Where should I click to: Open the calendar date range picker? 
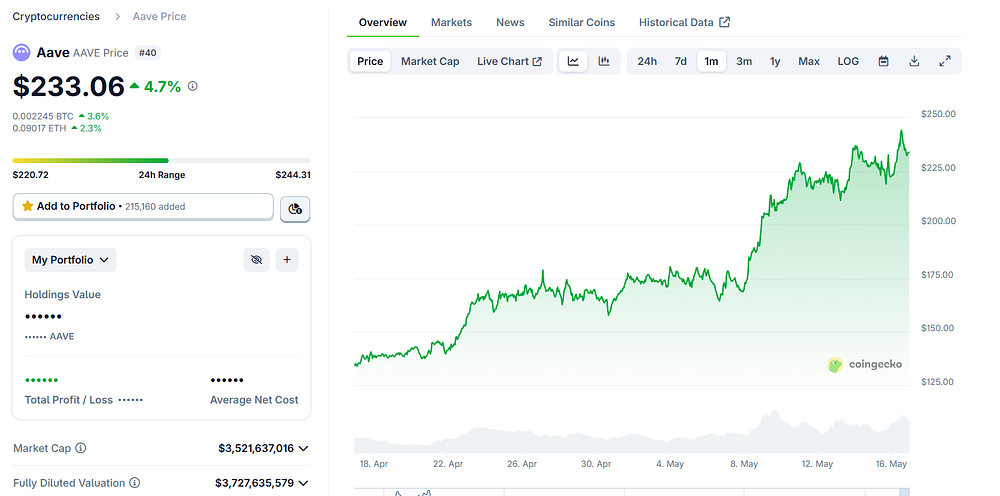[x=883, y=61]
